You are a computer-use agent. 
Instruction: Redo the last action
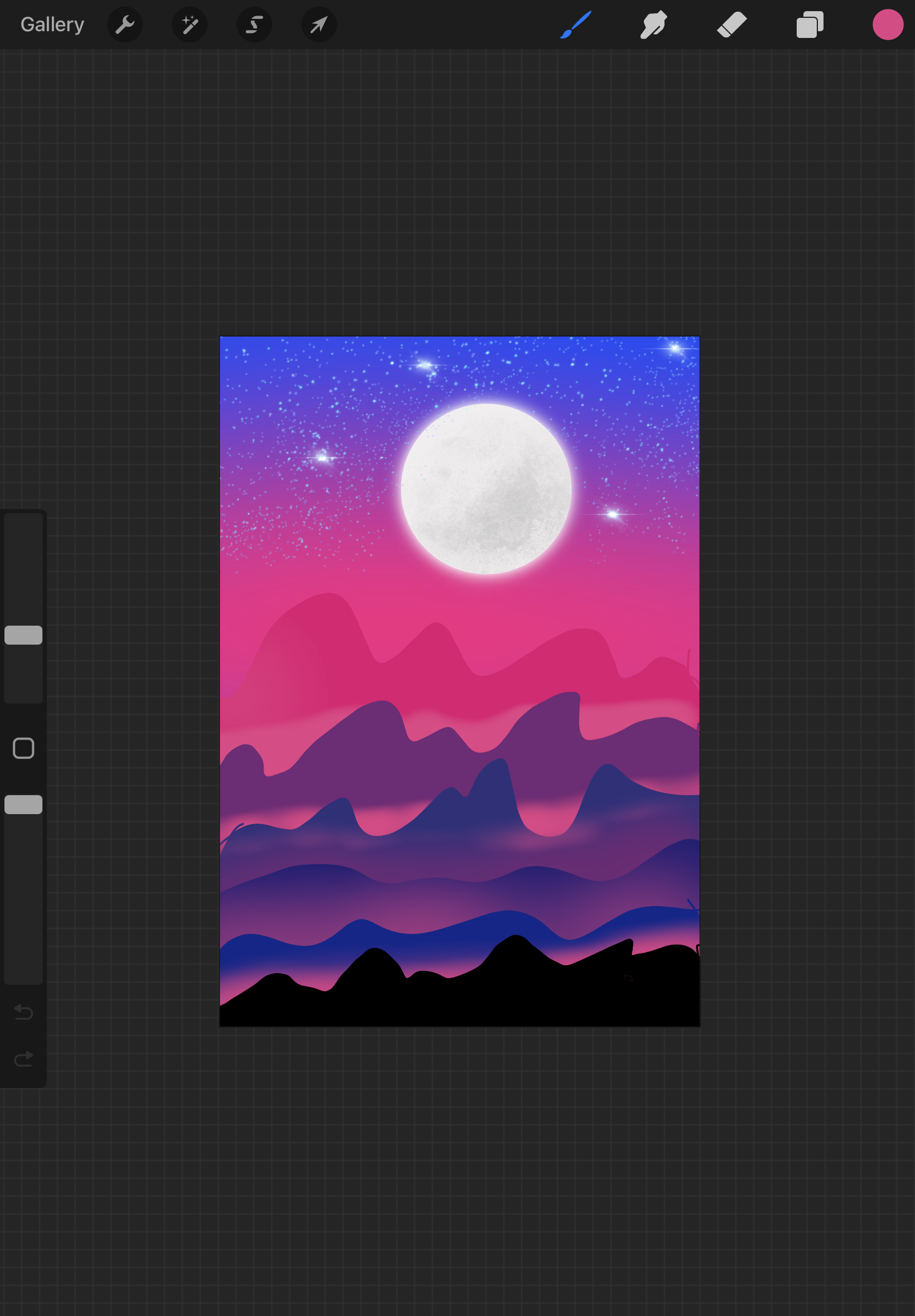coord(23,1059)
